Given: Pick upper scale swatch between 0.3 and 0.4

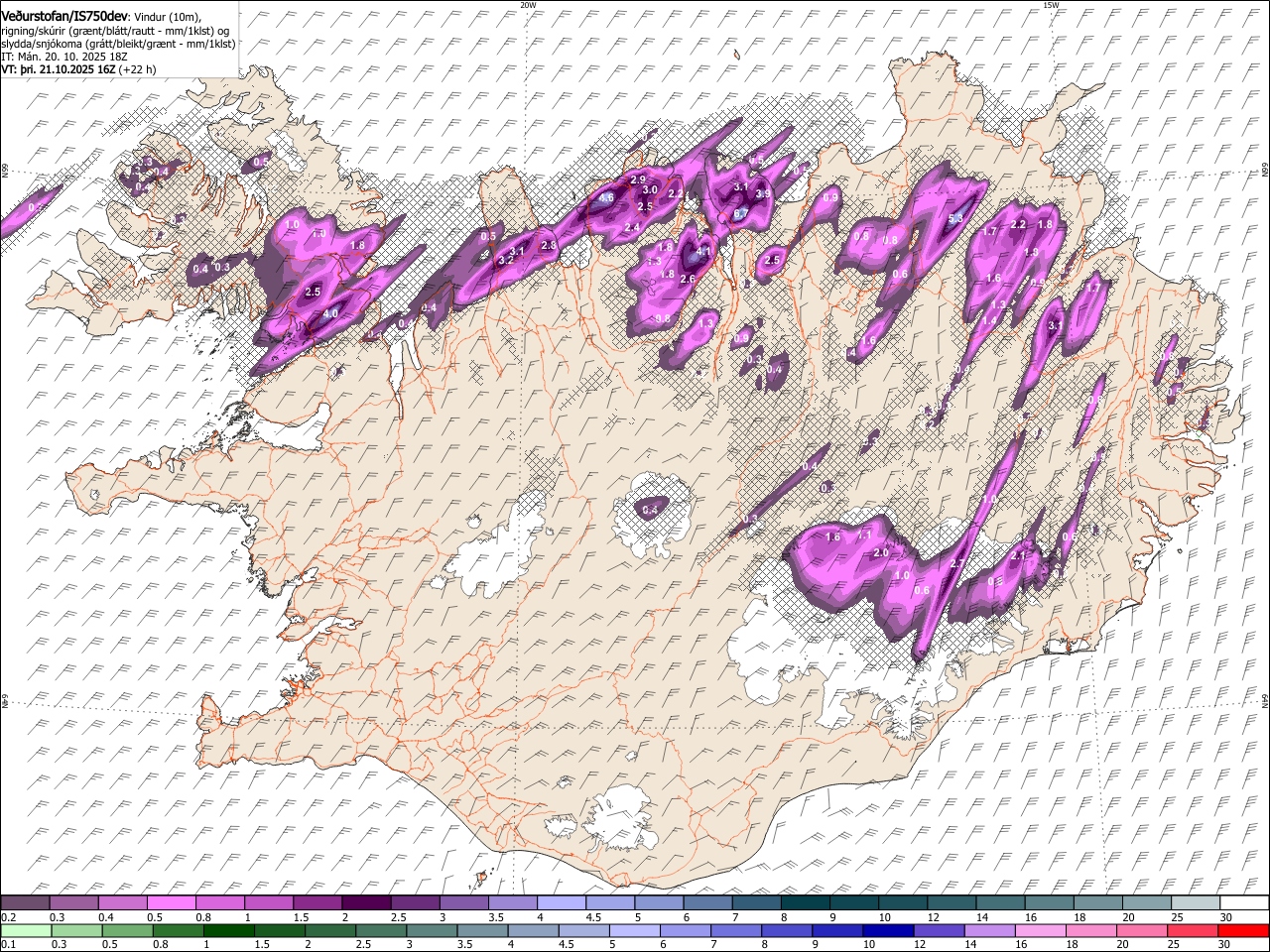Looking at the screenshot, I should (x=73, y=903).
